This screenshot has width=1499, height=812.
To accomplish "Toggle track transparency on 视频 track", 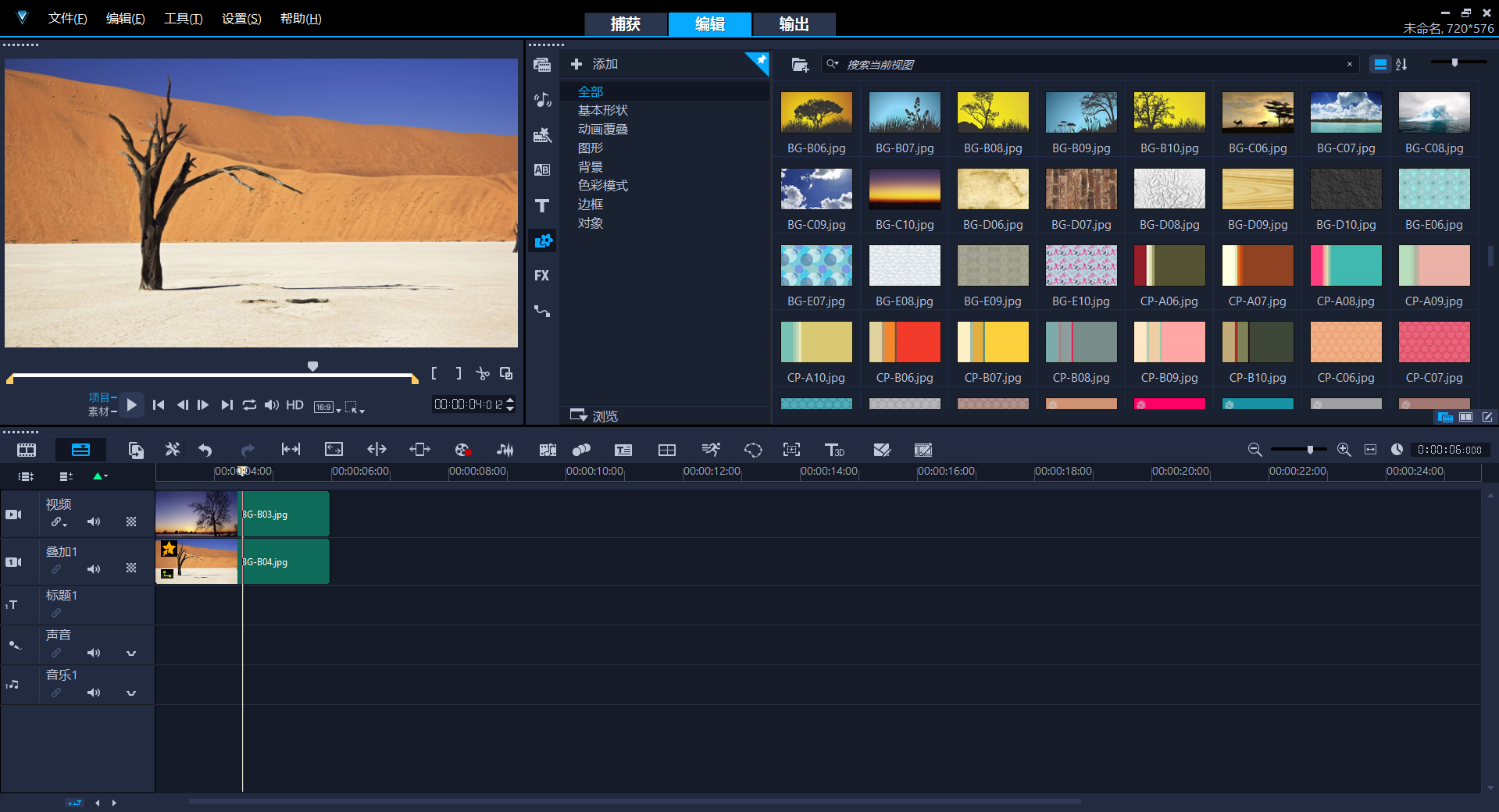I will coord(131,522).
